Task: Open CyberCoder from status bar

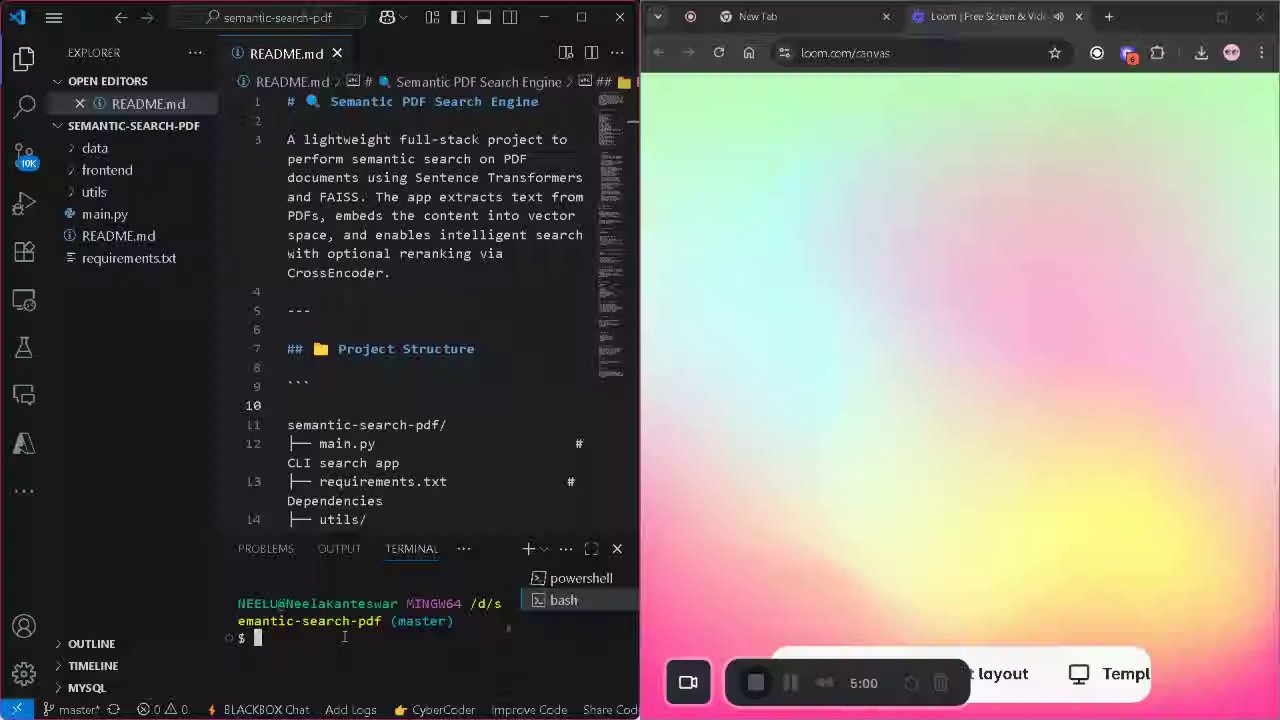Action: [x=435, y=710]
